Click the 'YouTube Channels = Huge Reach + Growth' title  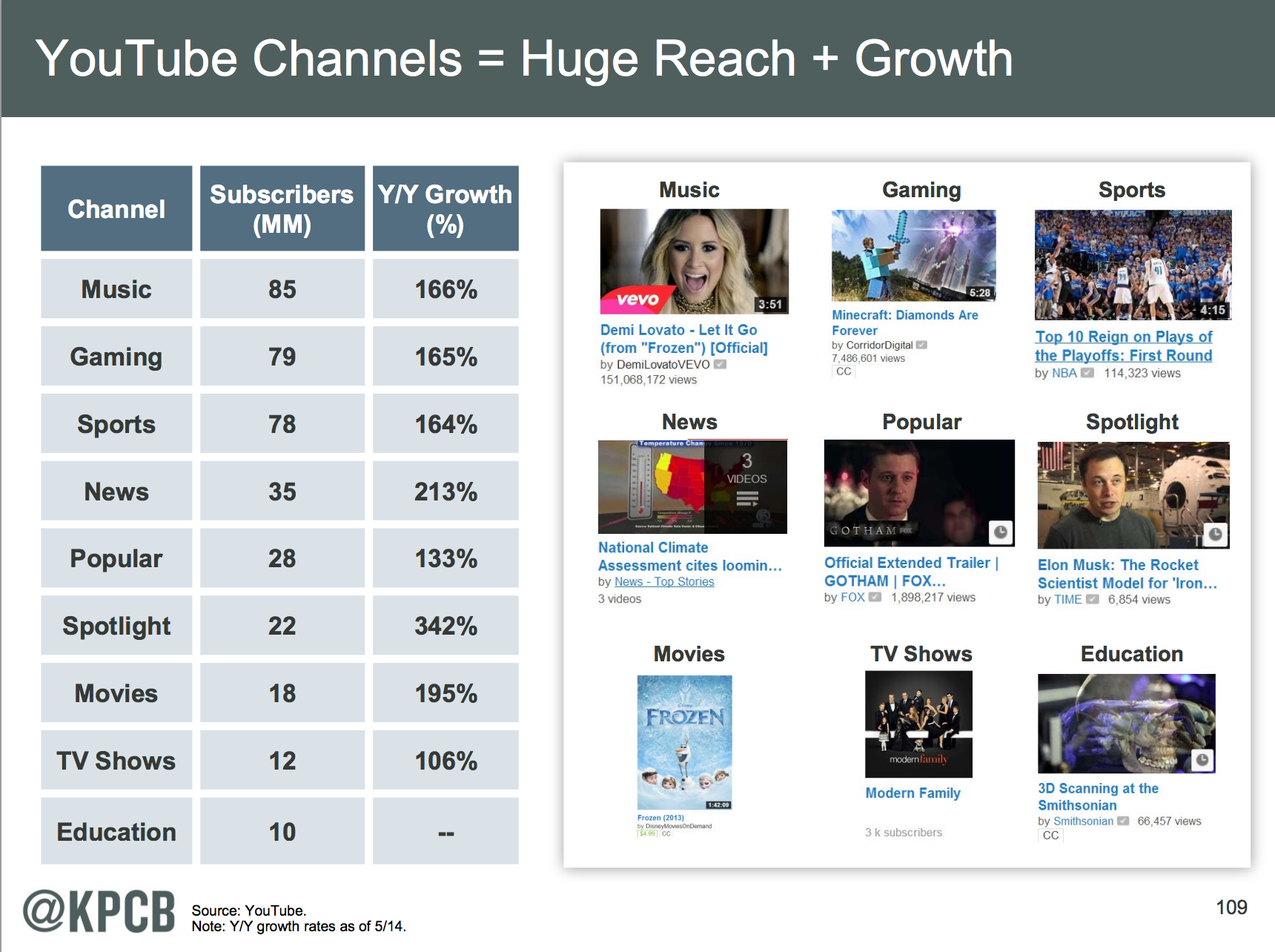coord(524,59)
